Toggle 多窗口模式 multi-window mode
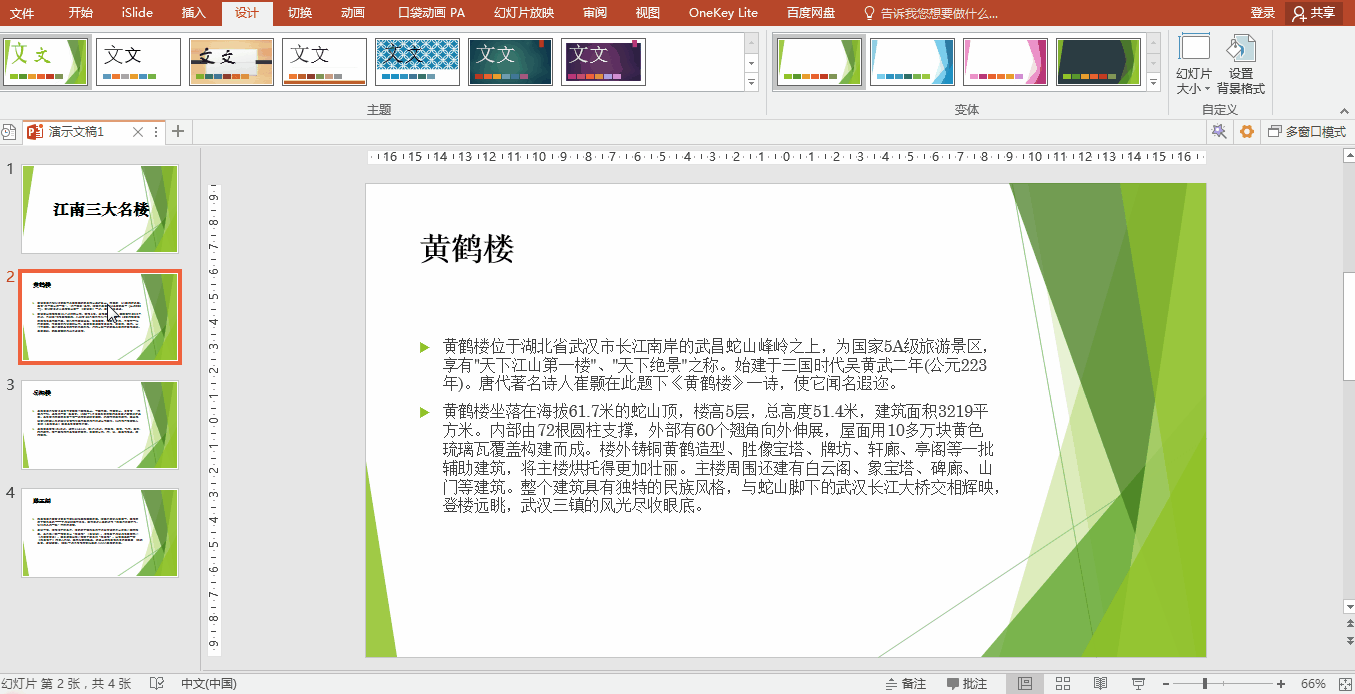 [1308, 131]
